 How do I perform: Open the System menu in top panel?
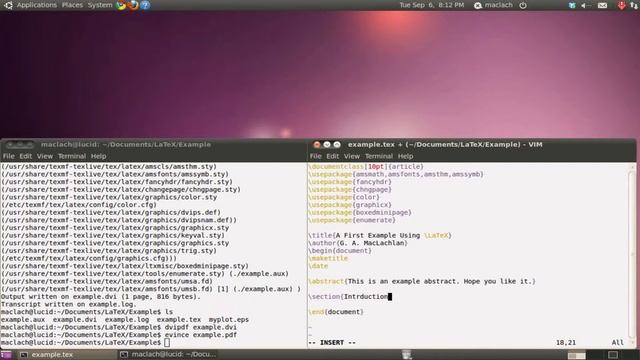pyautogui.click(x=100, y=5)
